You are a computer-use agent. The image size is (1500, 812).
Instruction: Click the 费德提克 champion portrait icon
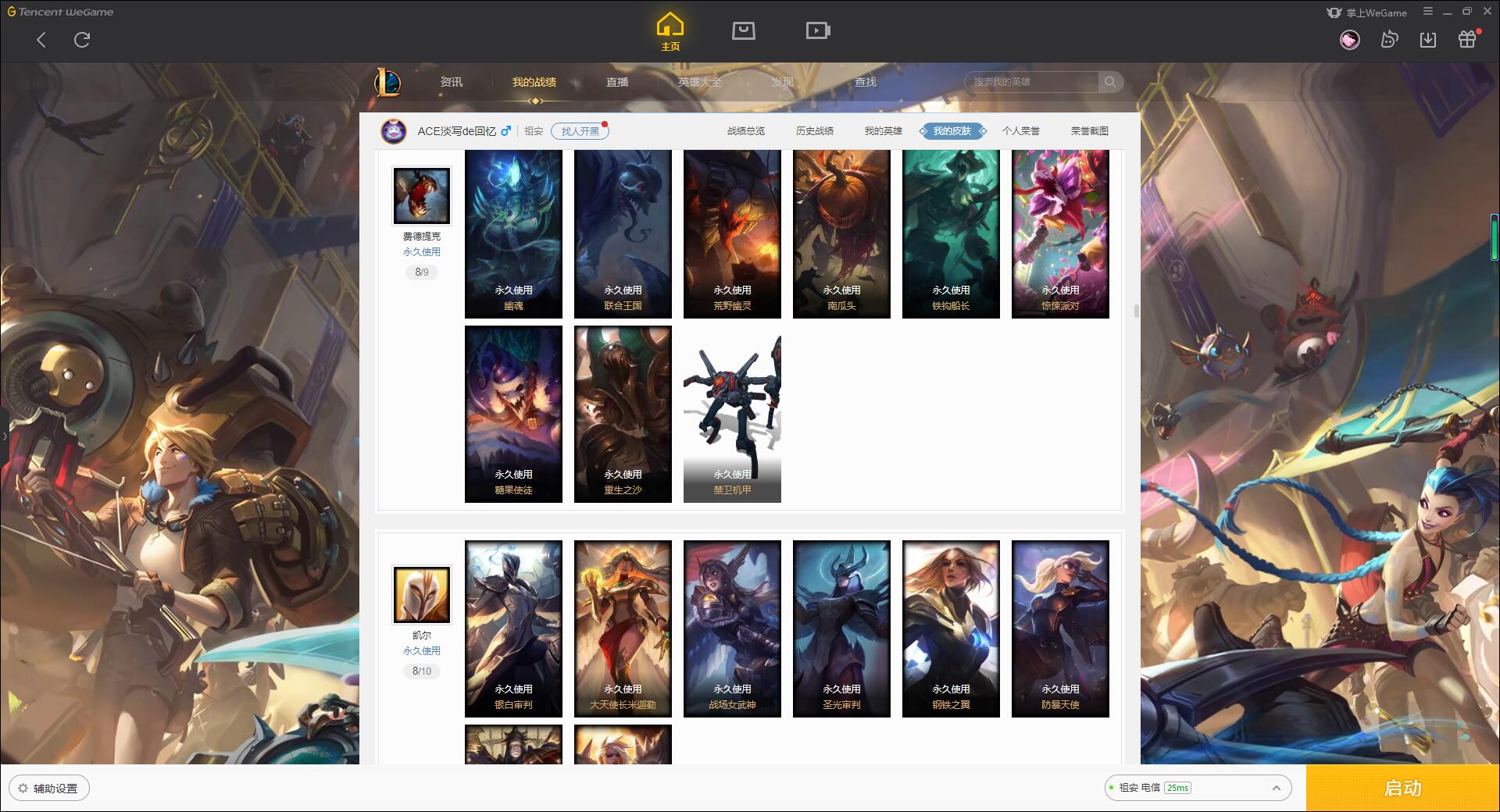point(422,196)
